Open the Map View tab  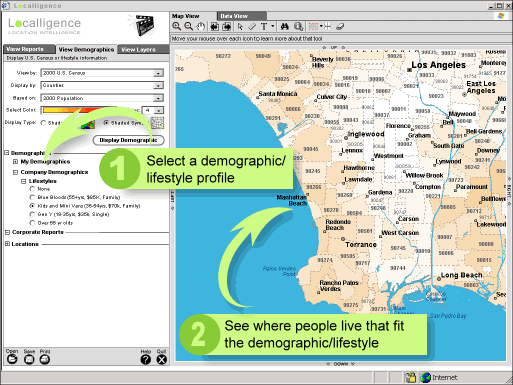[193, 16]
